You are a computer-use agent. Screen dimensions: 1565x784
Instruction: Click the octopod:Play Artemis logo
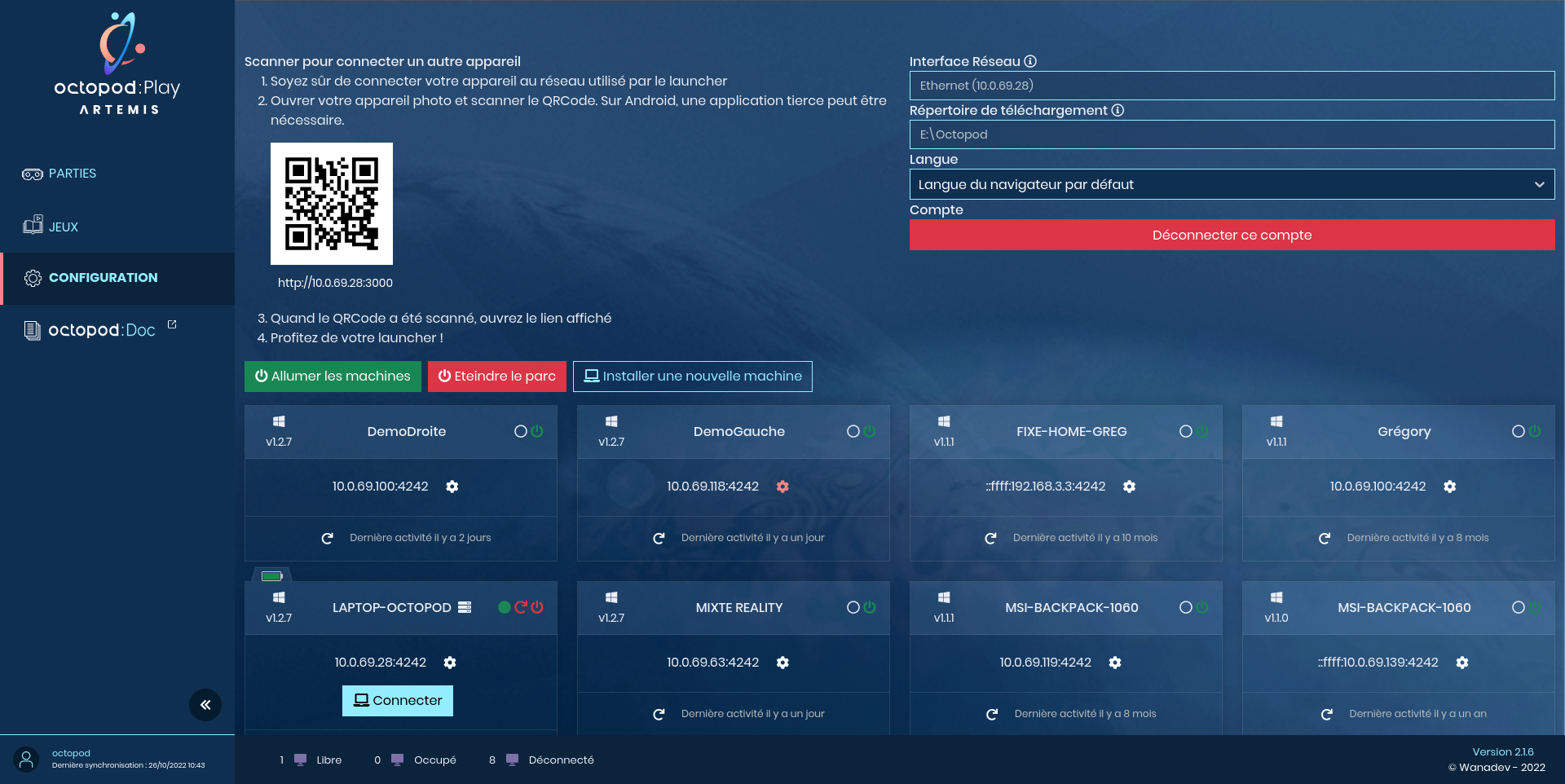point(117,64)
